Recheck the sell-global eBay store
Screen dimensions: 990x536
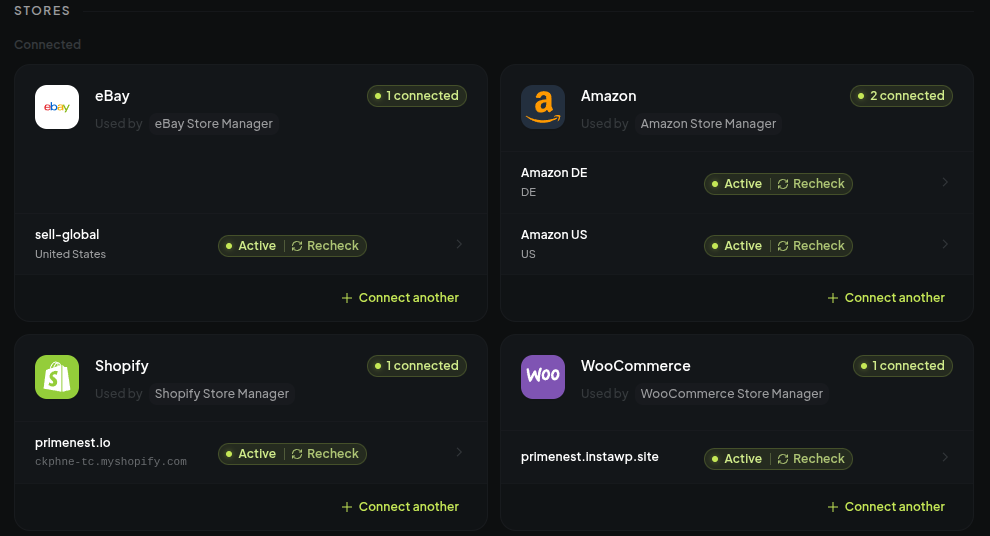coord(325,246)
